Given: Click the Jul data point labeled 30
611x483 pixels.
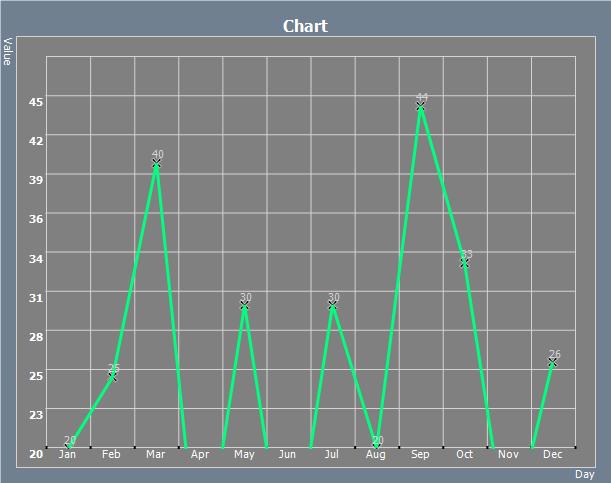Looking at the screenshot, I should click(332, 306).
